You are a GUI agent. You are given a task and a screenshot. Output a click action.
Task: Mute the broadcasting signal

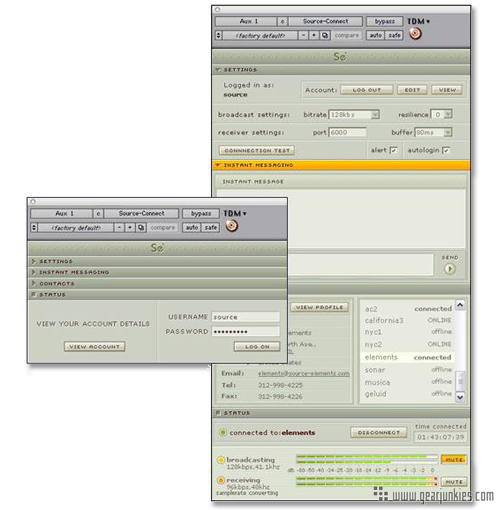click(454, 460)
